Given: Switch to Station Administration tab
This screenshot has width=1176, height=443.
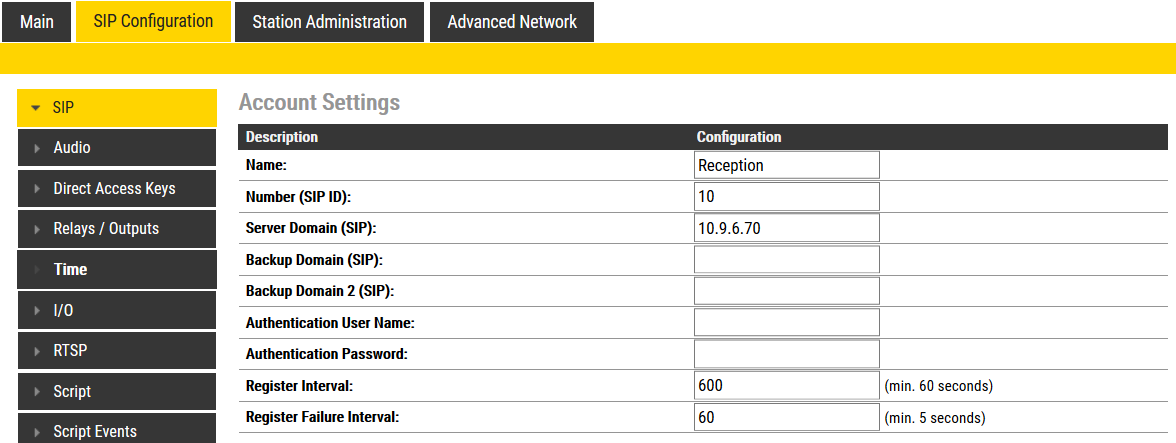Looking at the screenshot, I should tap(329, 22).
